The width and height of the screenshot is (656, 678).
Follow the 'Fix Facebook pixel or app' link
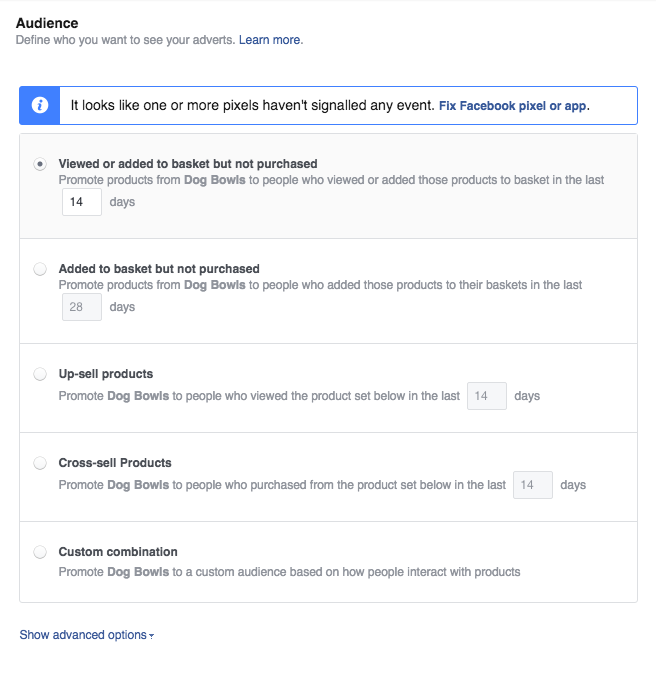click(x=513, y=105)
